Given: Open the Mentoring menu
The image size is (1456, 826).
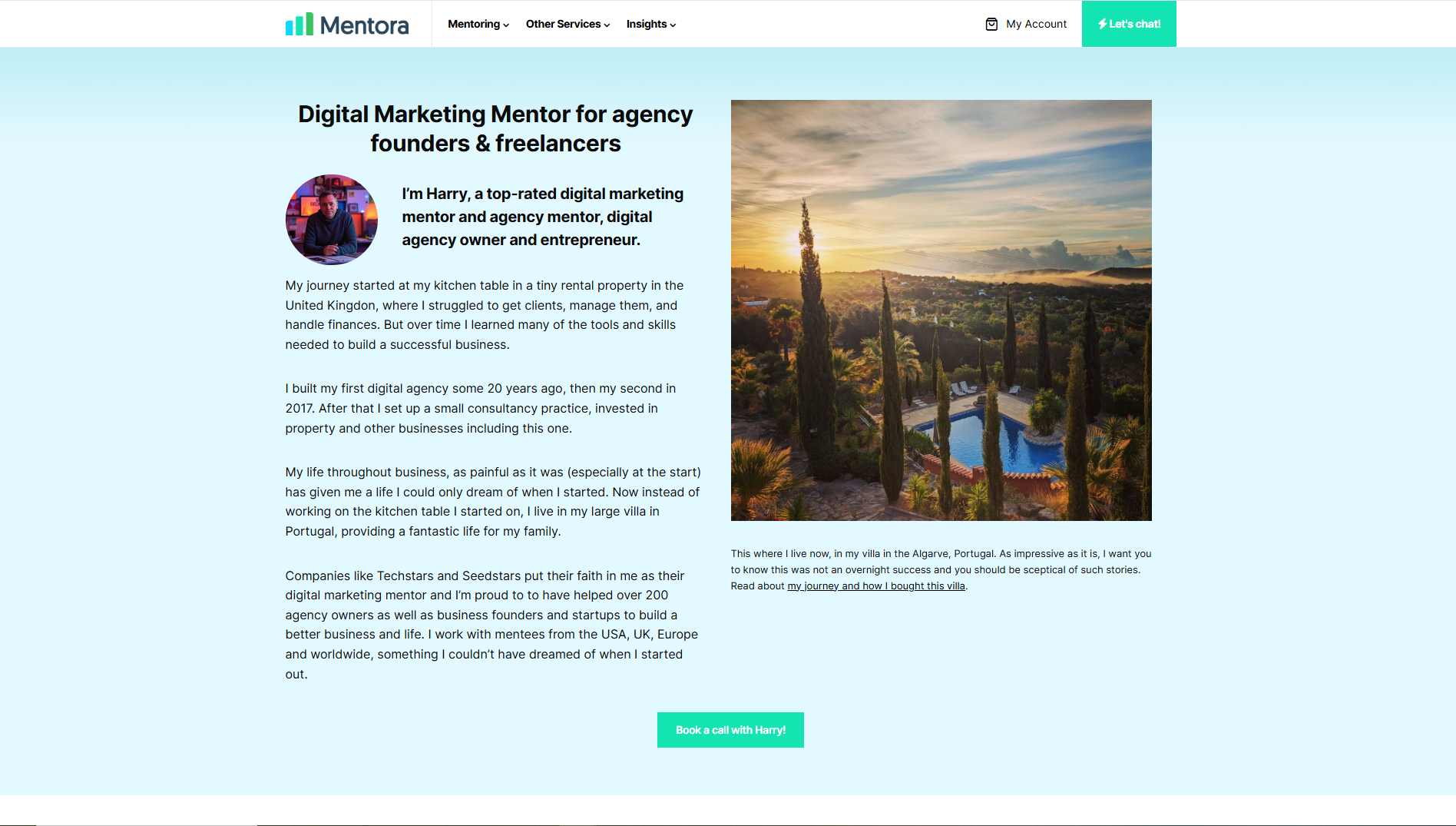Looking at the screenshot, I should point(478,24).
